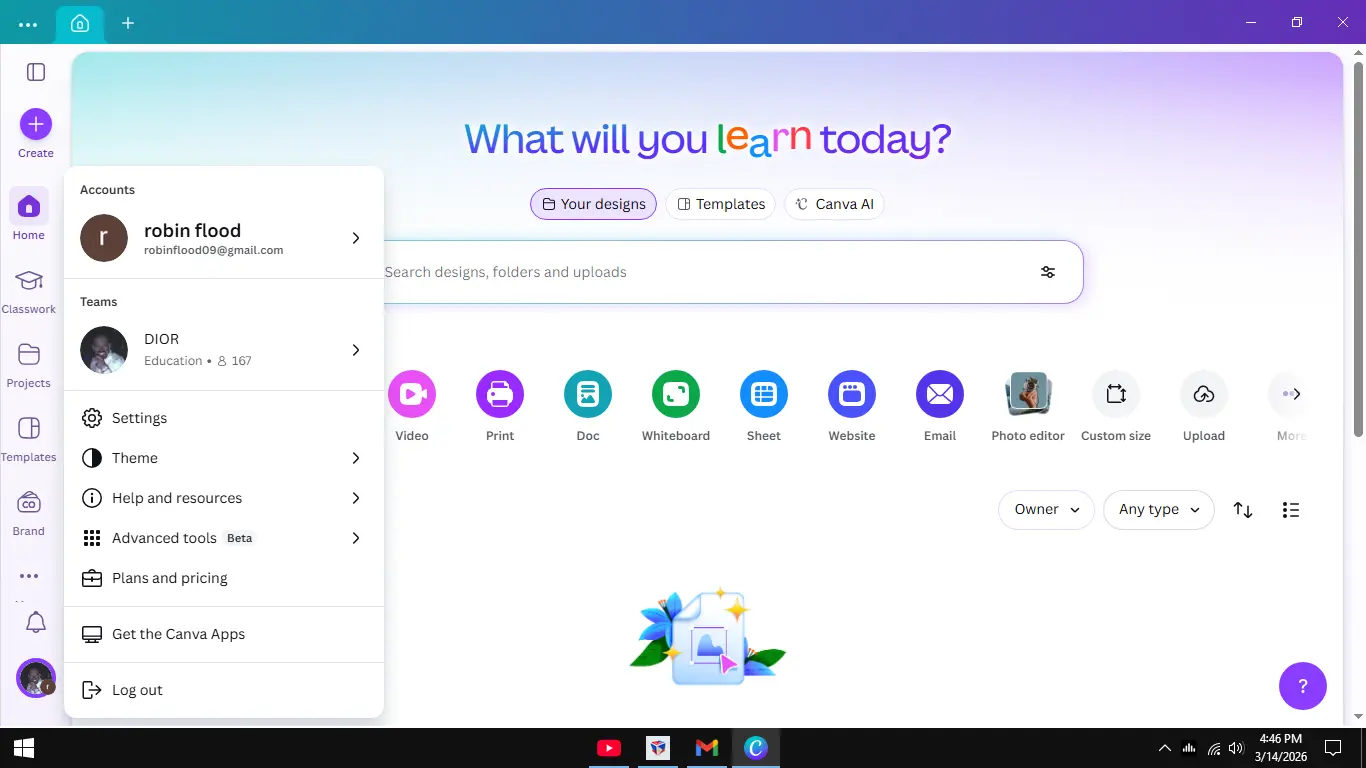Open Projects folder icon in sidebar
1366x768 pixels.
pos(29,355)
